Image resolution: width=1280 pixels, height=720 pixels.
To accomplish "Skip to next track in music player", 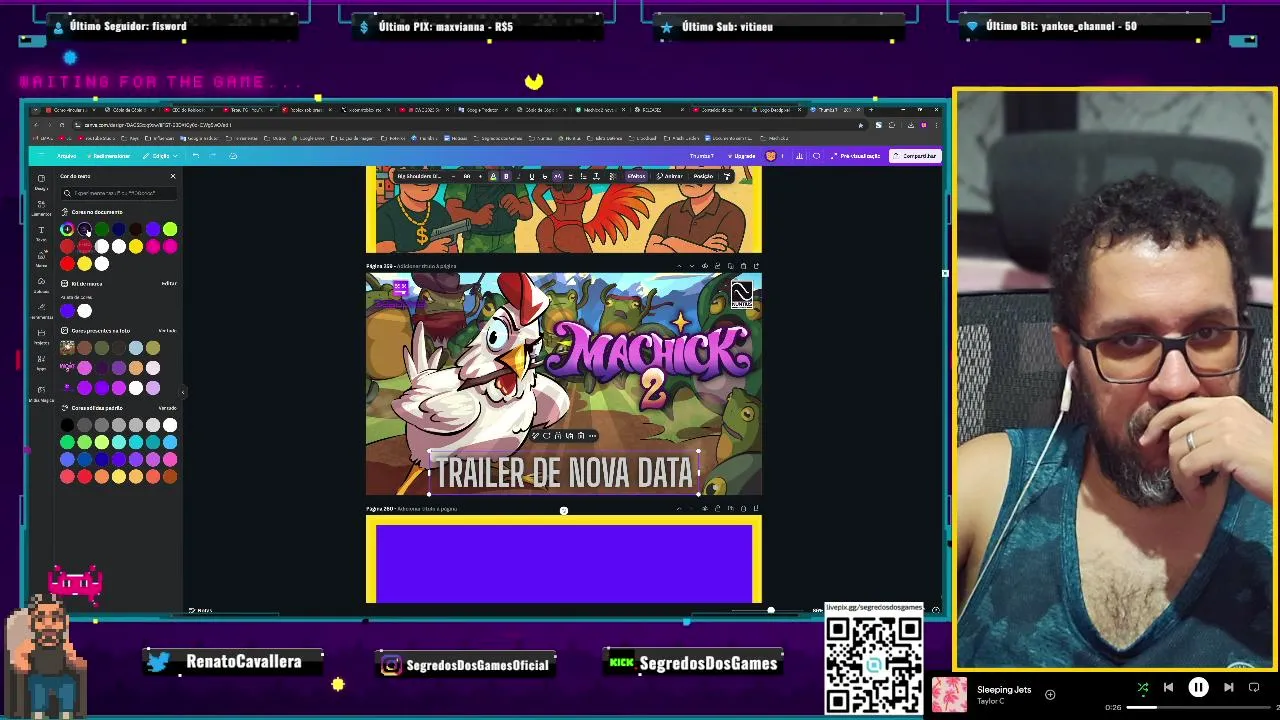I will 1228,687.
